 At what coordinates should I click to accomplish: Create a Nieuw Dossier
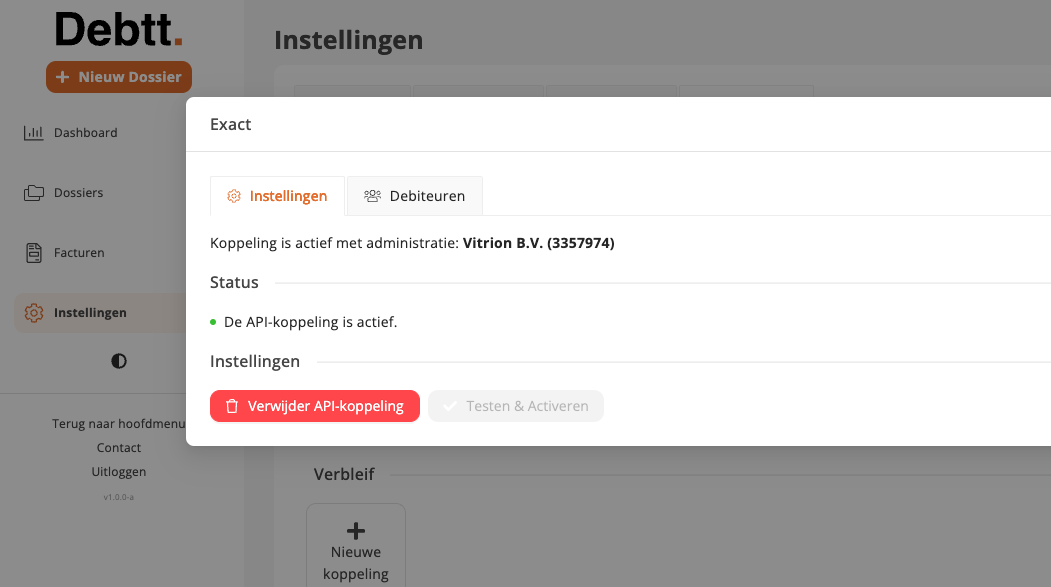click(119, 77)
